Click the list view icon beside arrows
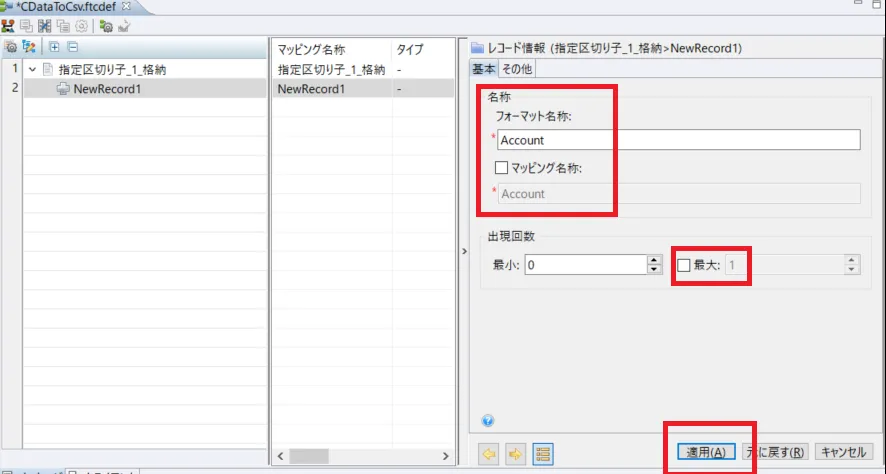This screenshot has width=886, height=474. (x=543, y=453)
